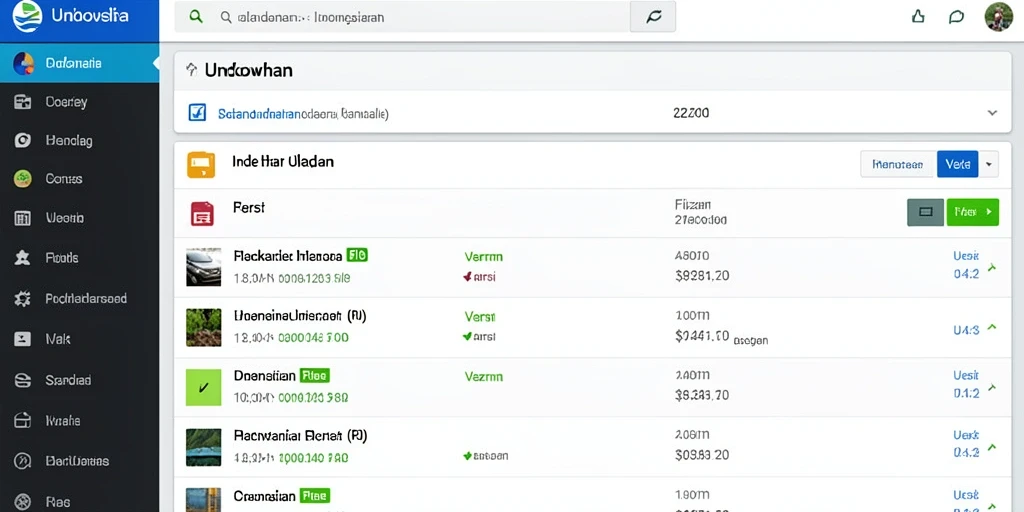Click inside the top search field

pos(402,17)
